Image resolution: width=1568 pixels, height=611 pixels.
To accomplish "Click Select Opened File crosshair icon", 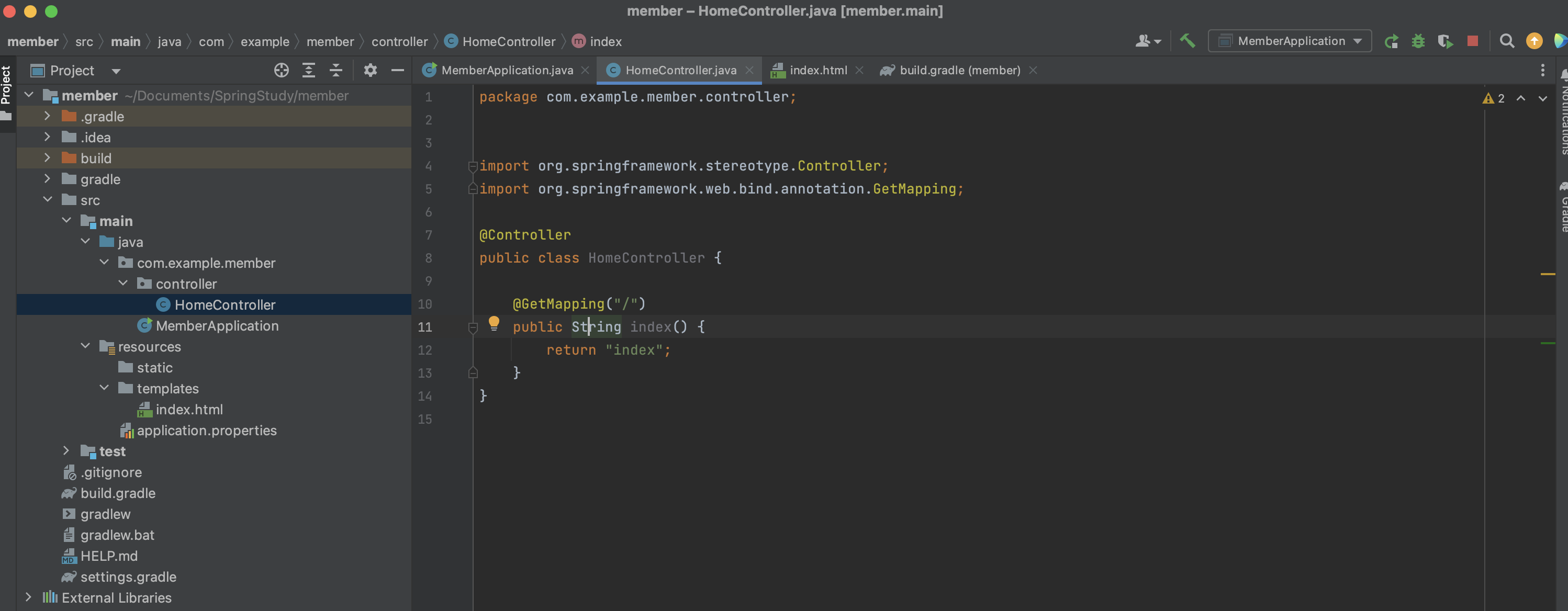I will [281, 71].
